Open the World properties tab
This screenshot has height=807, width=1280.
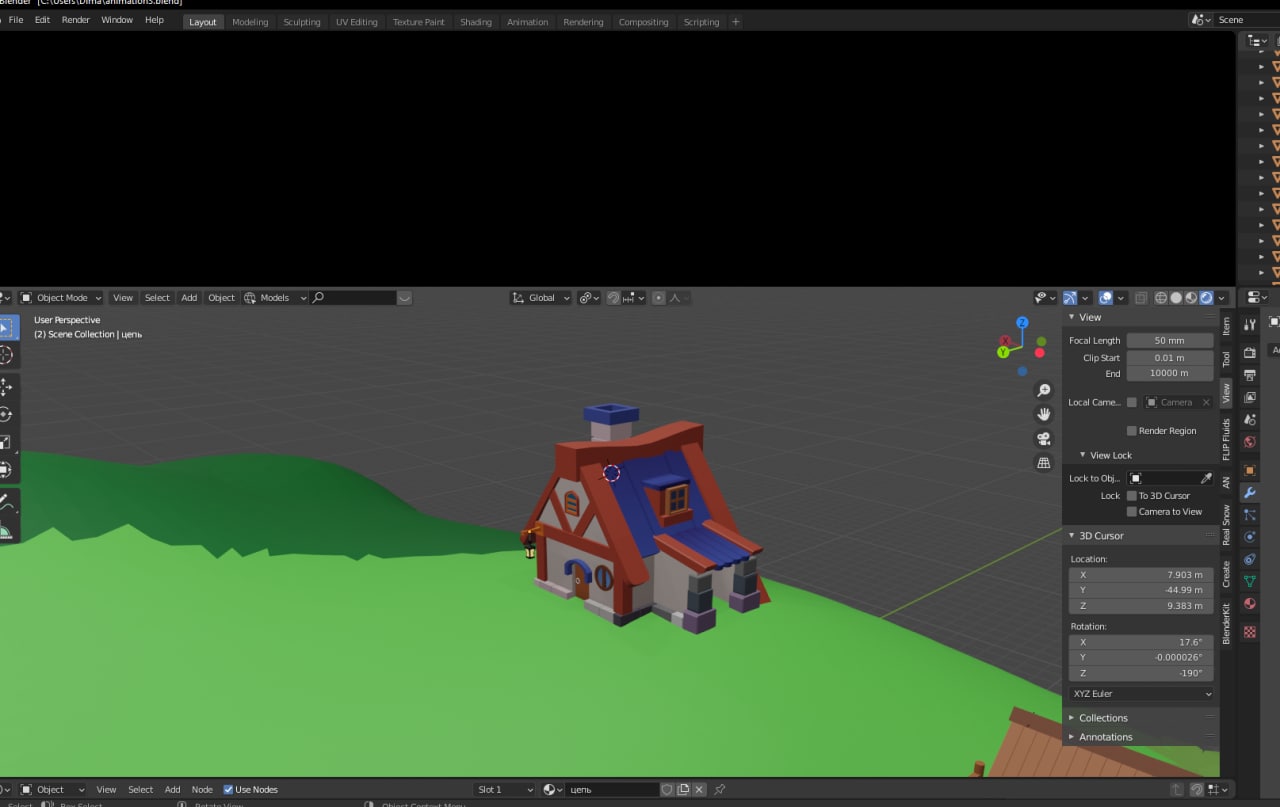coord(1250,442)
